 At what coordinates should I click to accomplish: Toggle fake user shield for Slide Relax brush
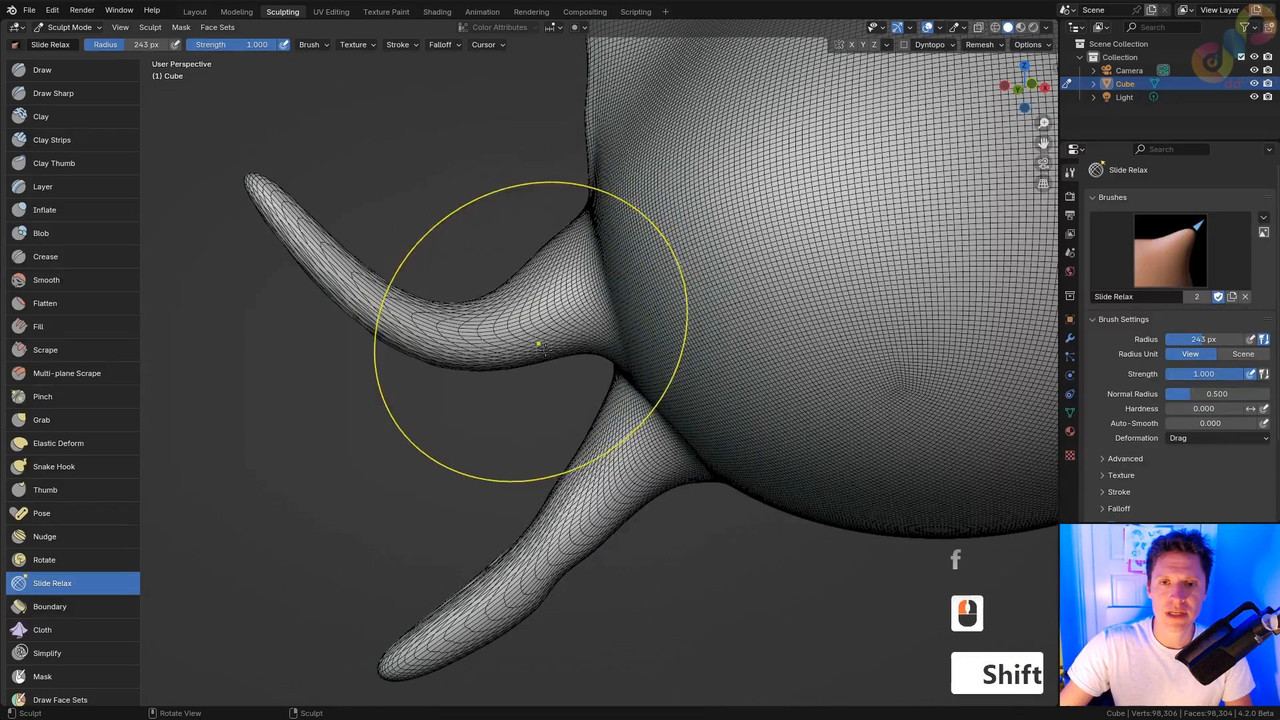click(1218, 297)
